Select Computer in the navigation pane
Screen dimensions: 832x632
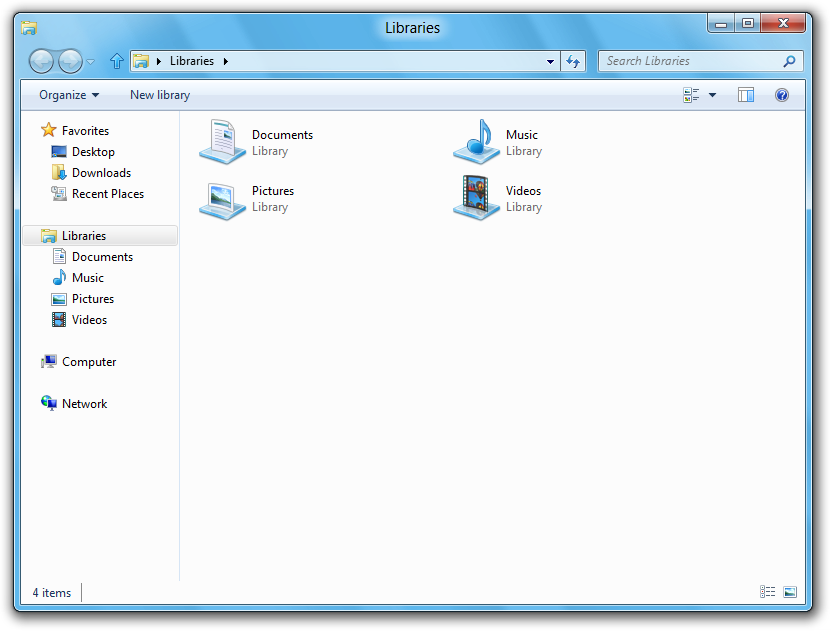(x=89, y=362)
